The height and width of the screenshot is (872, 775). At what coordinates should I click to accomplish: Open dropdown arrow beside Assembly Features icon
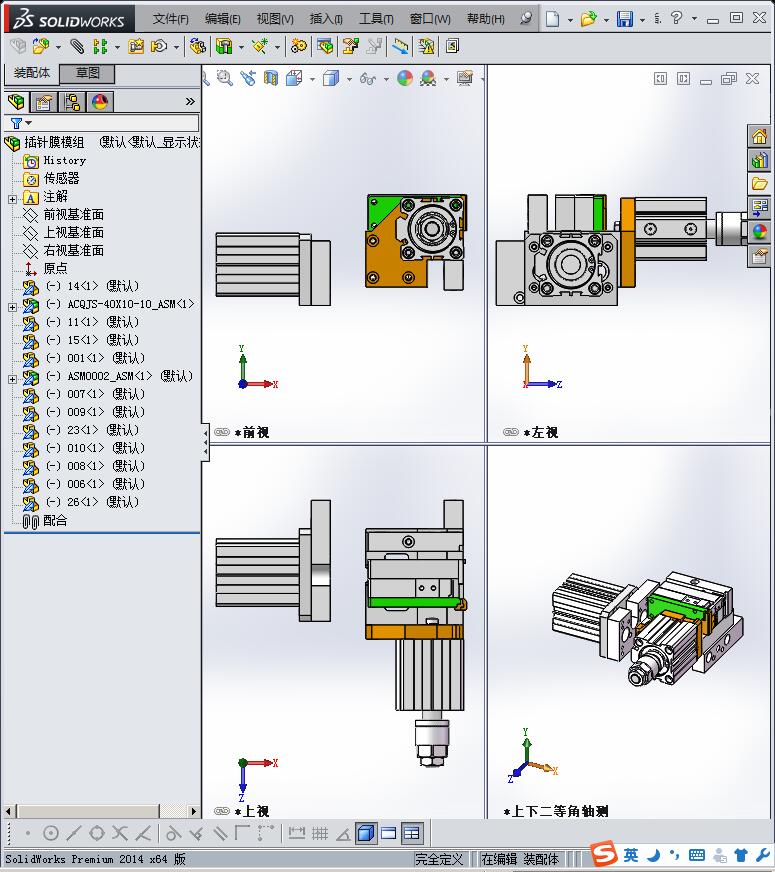pyautogui.click(x=241, y=47)
